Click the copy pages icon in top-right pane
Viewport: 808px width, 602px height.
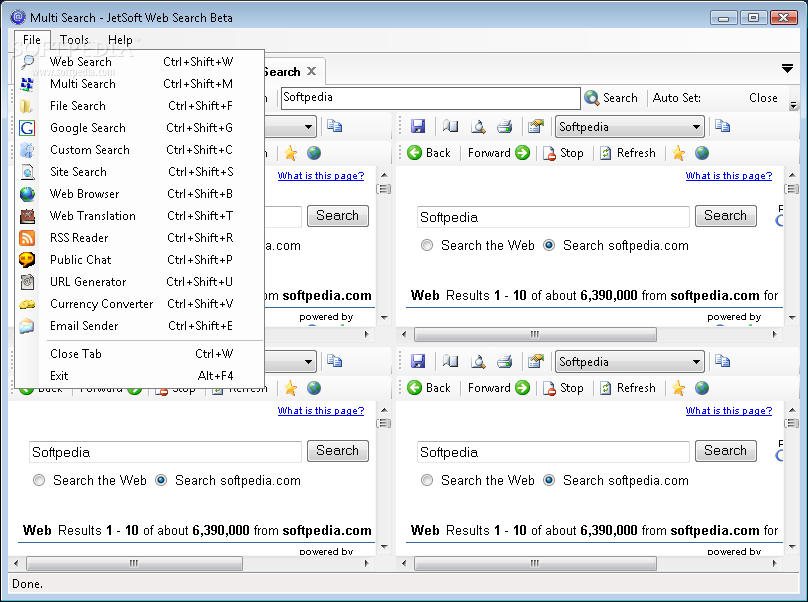pyautogui.click(x=722, y=126)
